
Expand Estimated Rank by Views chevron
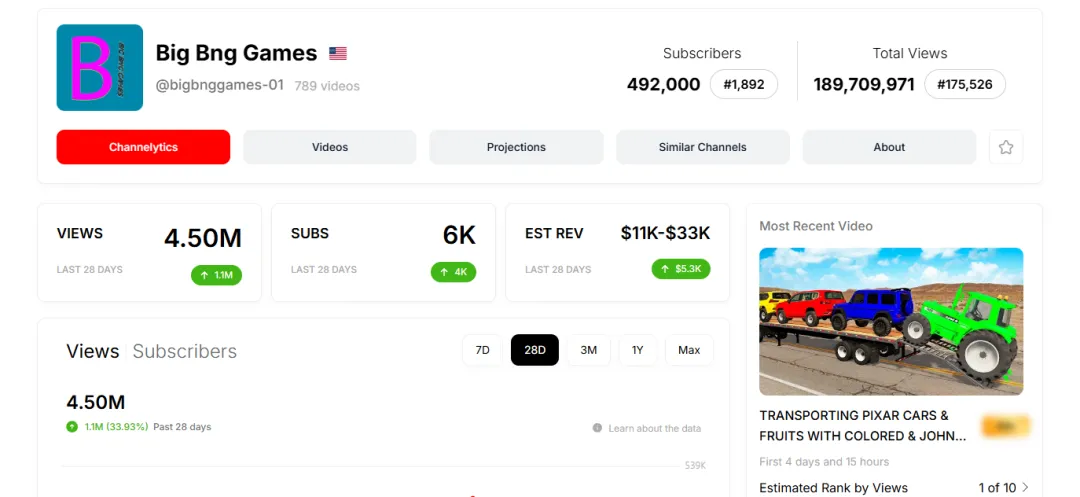[1026, 487]
